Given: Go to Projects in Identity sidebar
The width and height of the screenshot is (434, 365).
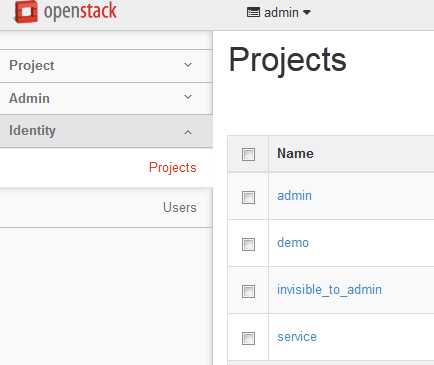Looking at the screenshot, I should (173, 167).
